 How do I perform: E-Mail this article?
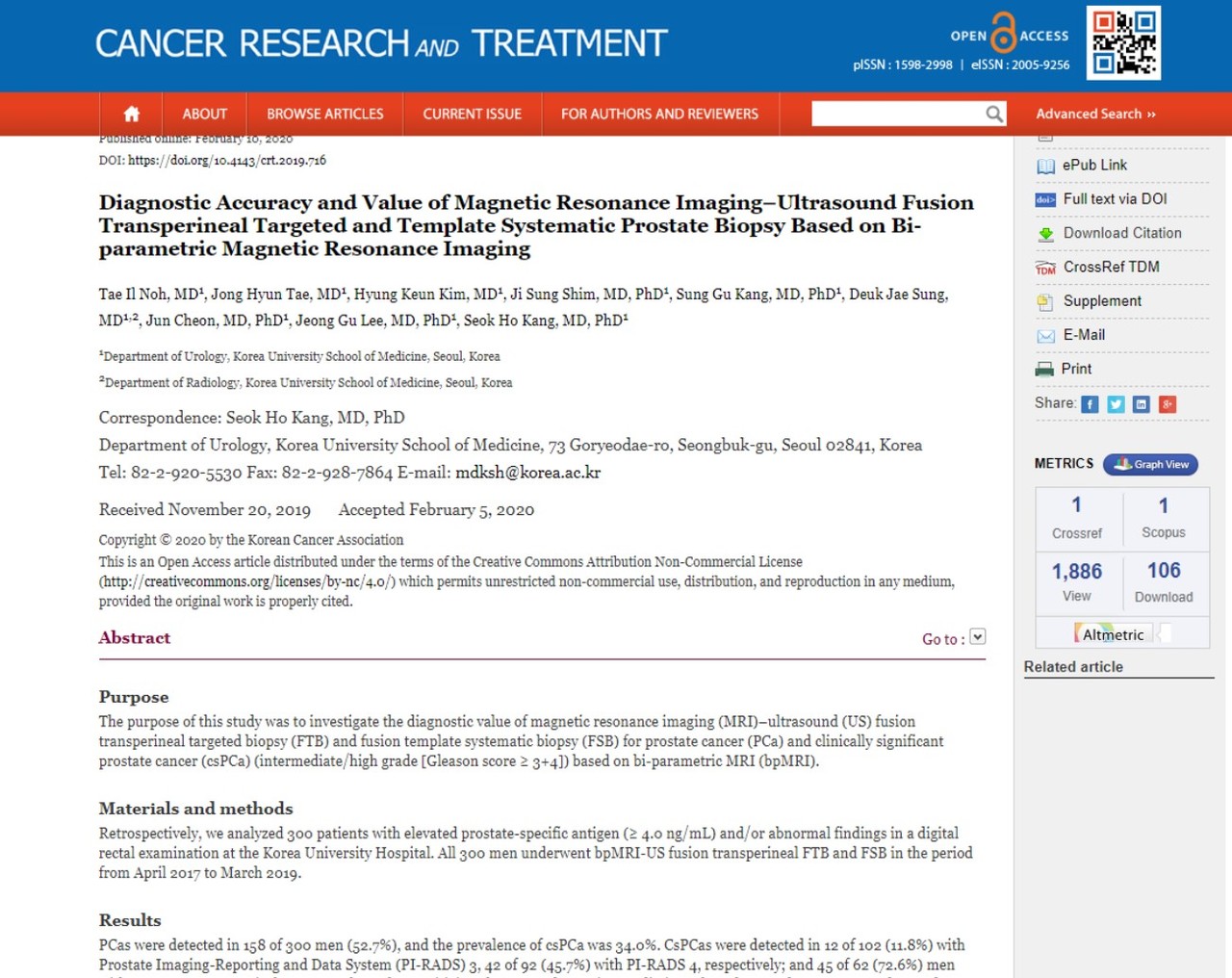1084,335
